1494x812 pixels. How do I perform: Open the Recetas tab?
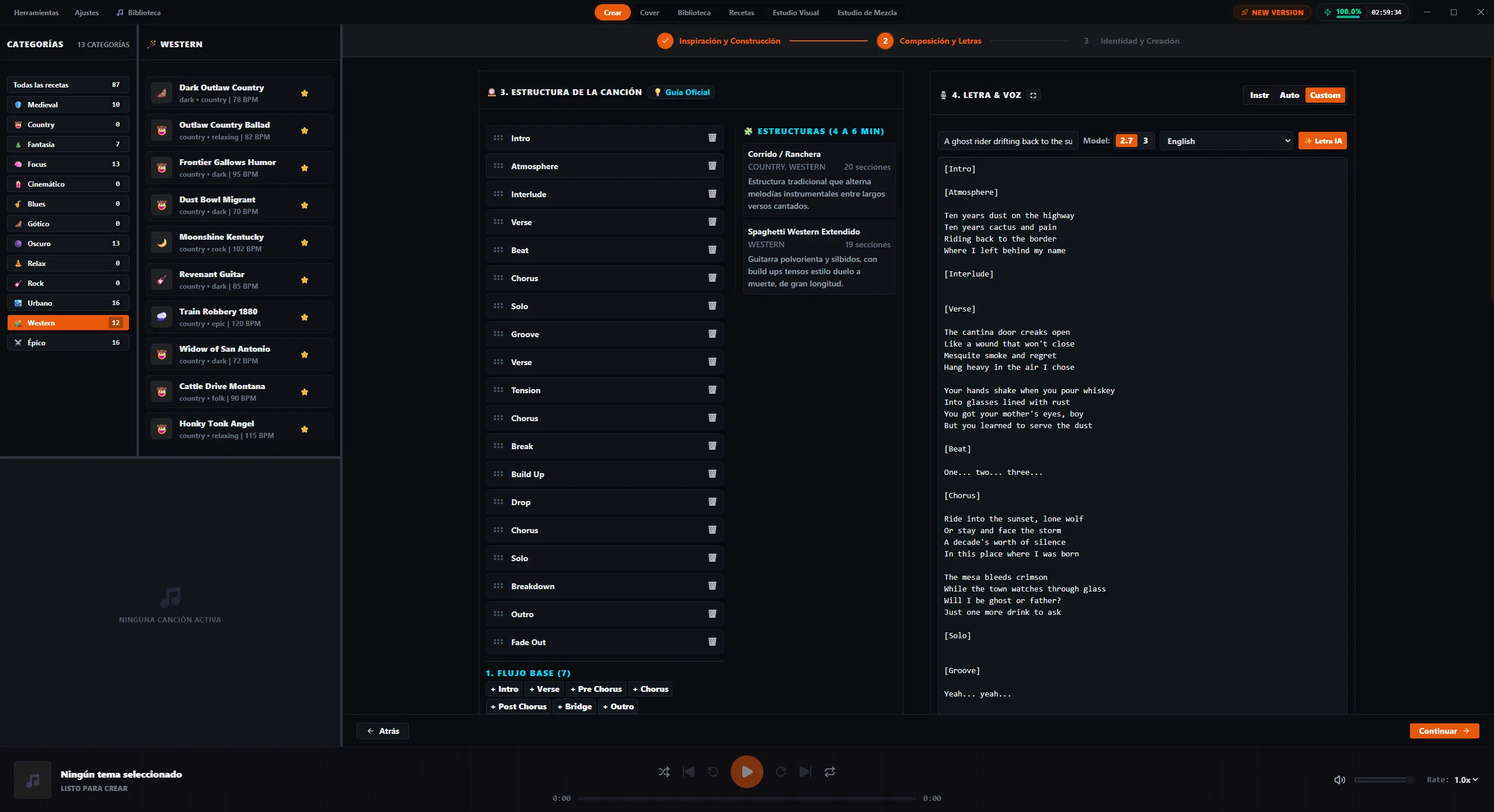tap(741, 12)
